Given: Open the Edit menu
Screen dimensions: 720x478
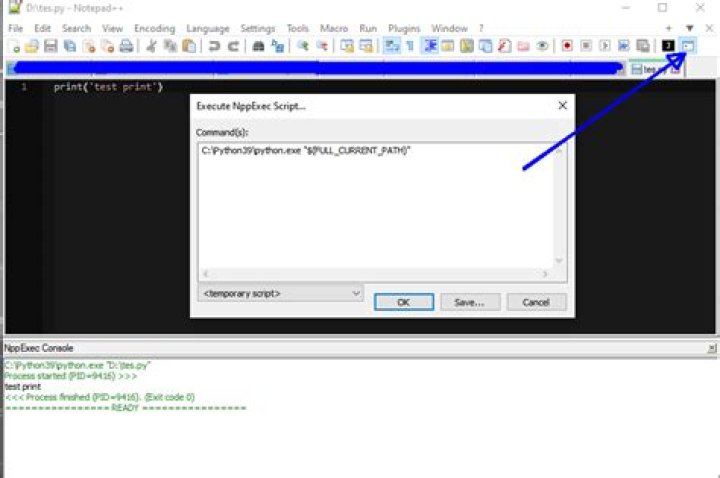Looking at the screenshot, I should click(43, 28).
